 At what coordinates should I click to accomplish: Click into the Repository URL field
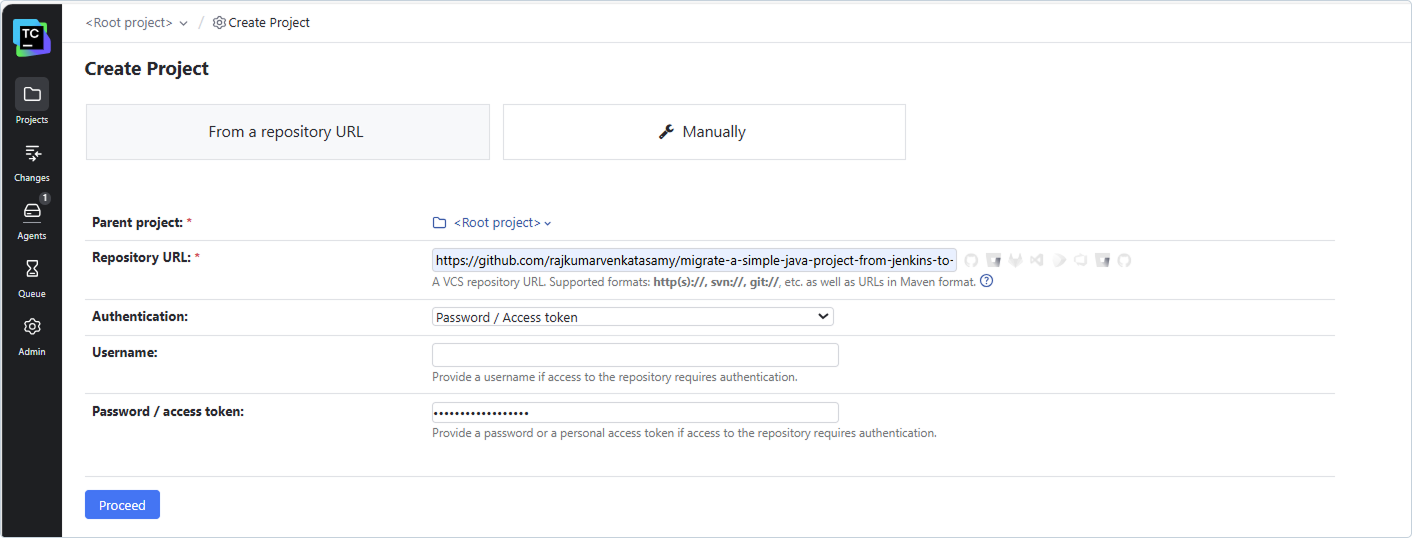[694, 261]
